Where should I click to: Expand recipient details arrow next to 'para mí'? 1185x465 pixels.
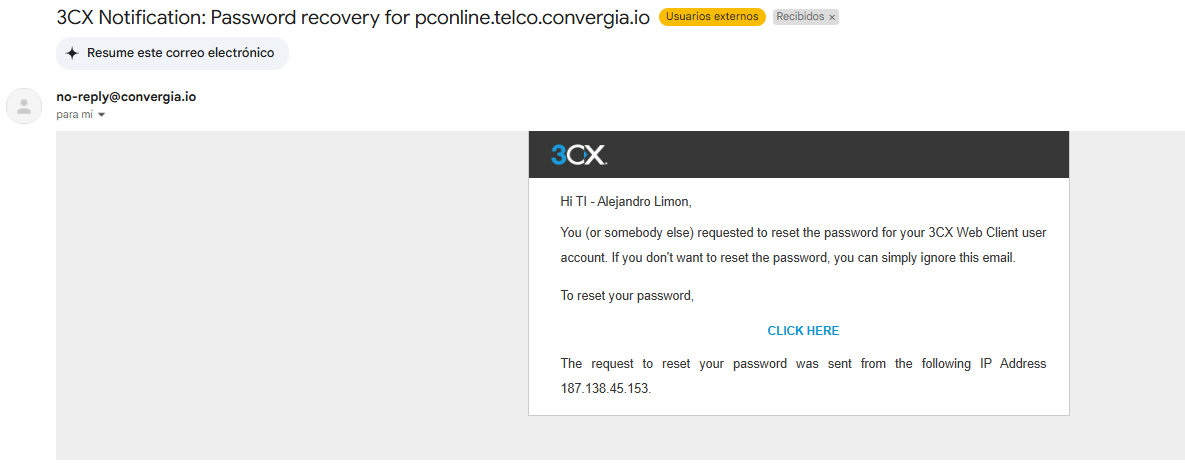coord(102,115)
